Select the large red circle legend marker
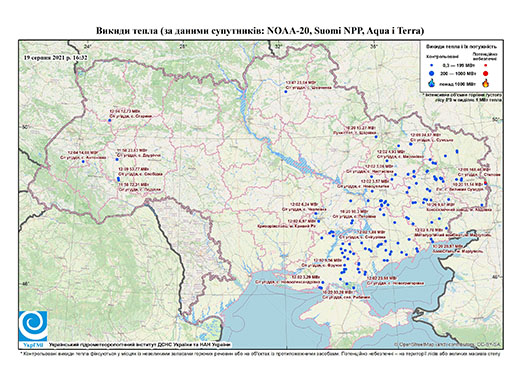The height and width of the screenshot is (368, 520). [x=485, y=73]
